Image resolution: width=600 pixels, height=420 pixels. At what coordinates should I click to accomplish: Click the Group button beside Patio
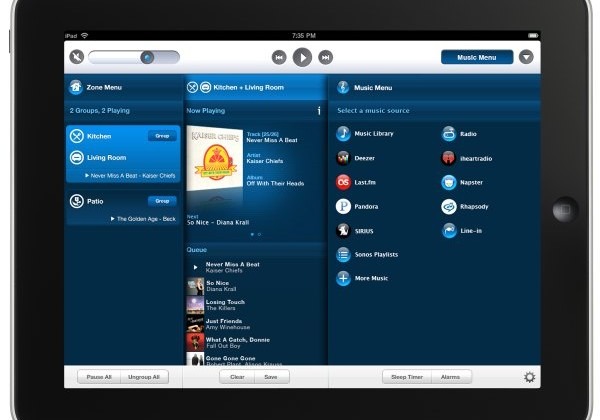pyautogui.click(x=162, y=201)
